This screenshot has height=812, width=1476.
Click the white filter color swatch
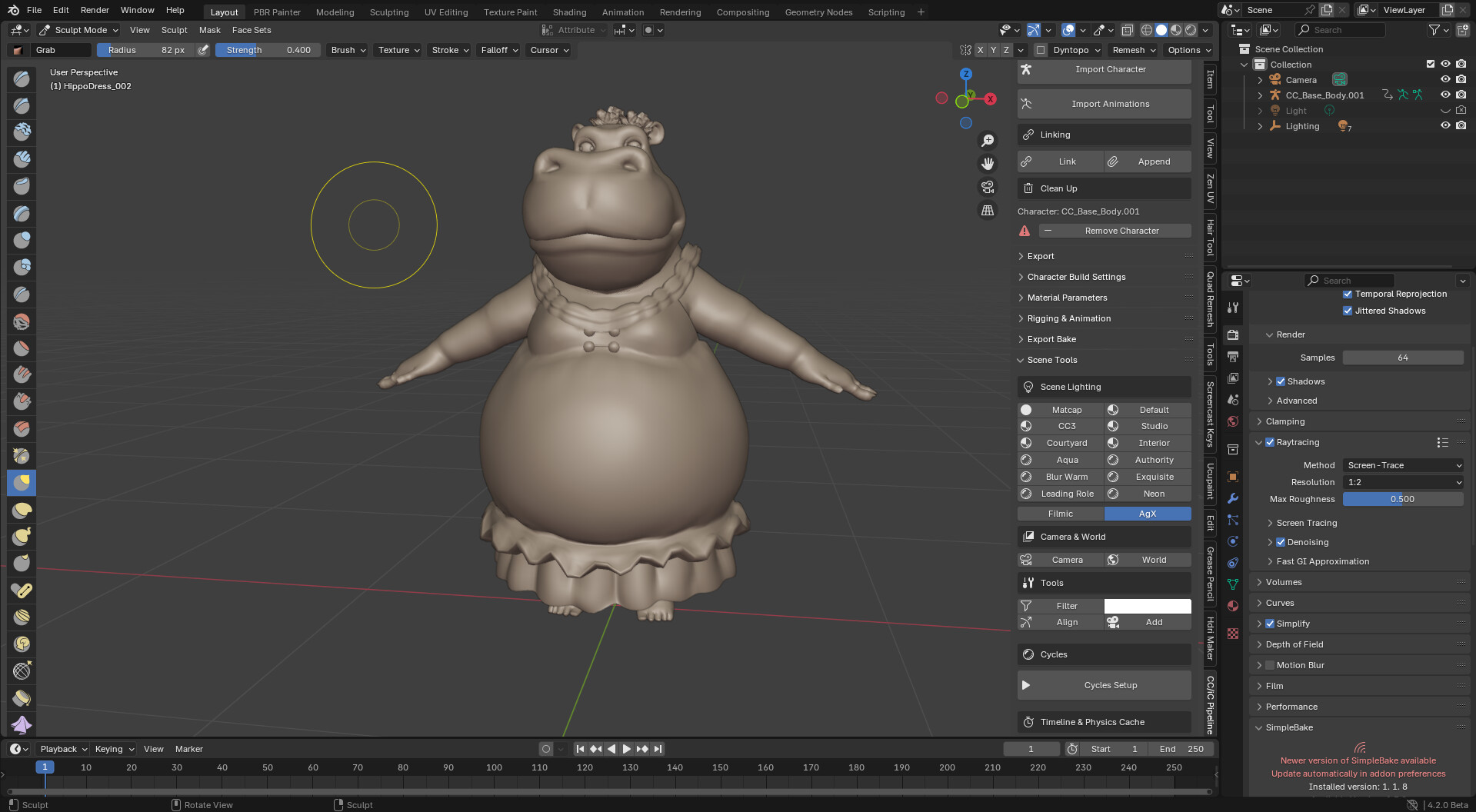1148,606
